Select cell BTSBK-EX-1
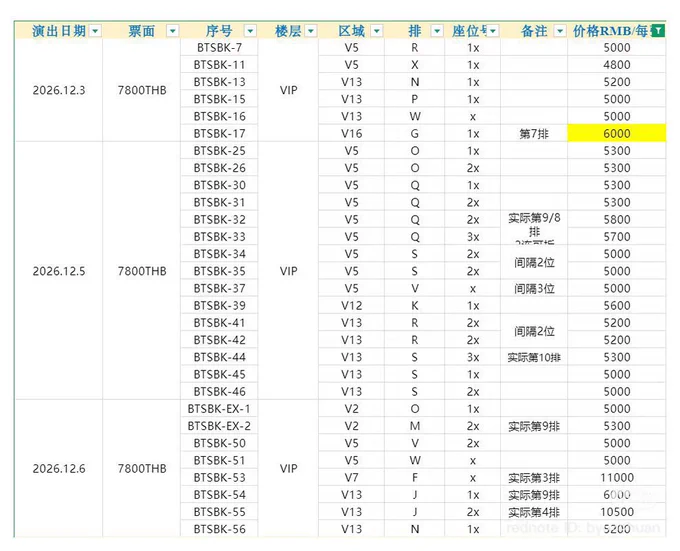 pos(219,409)
